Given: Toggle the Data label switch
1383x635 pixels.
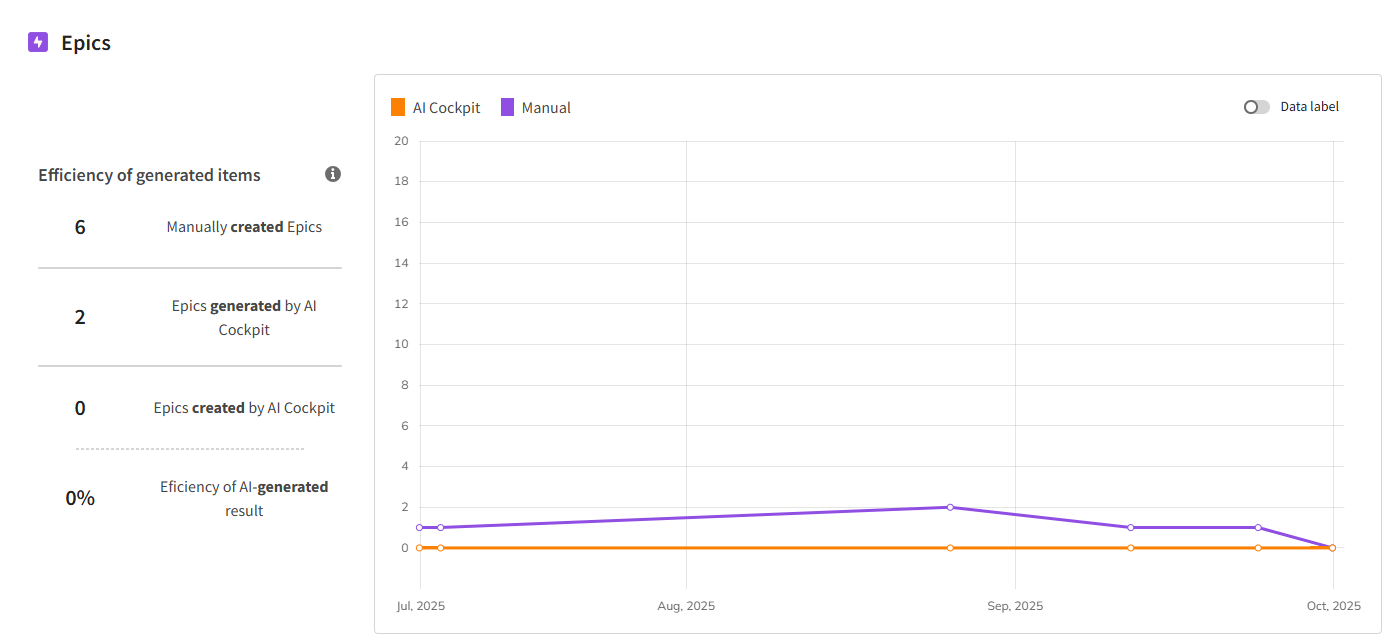Looking at the screenshot, I should tap(1256, 107).
